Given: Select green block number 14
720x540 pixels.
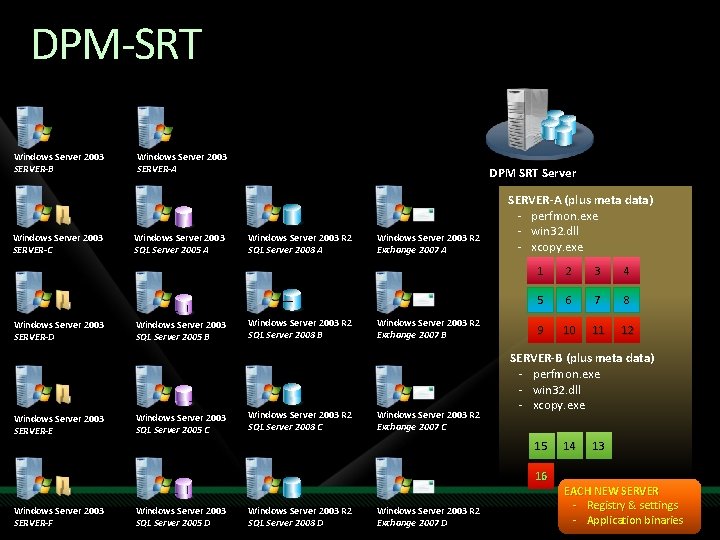Looking at the screenshot, I should (570, 445).
